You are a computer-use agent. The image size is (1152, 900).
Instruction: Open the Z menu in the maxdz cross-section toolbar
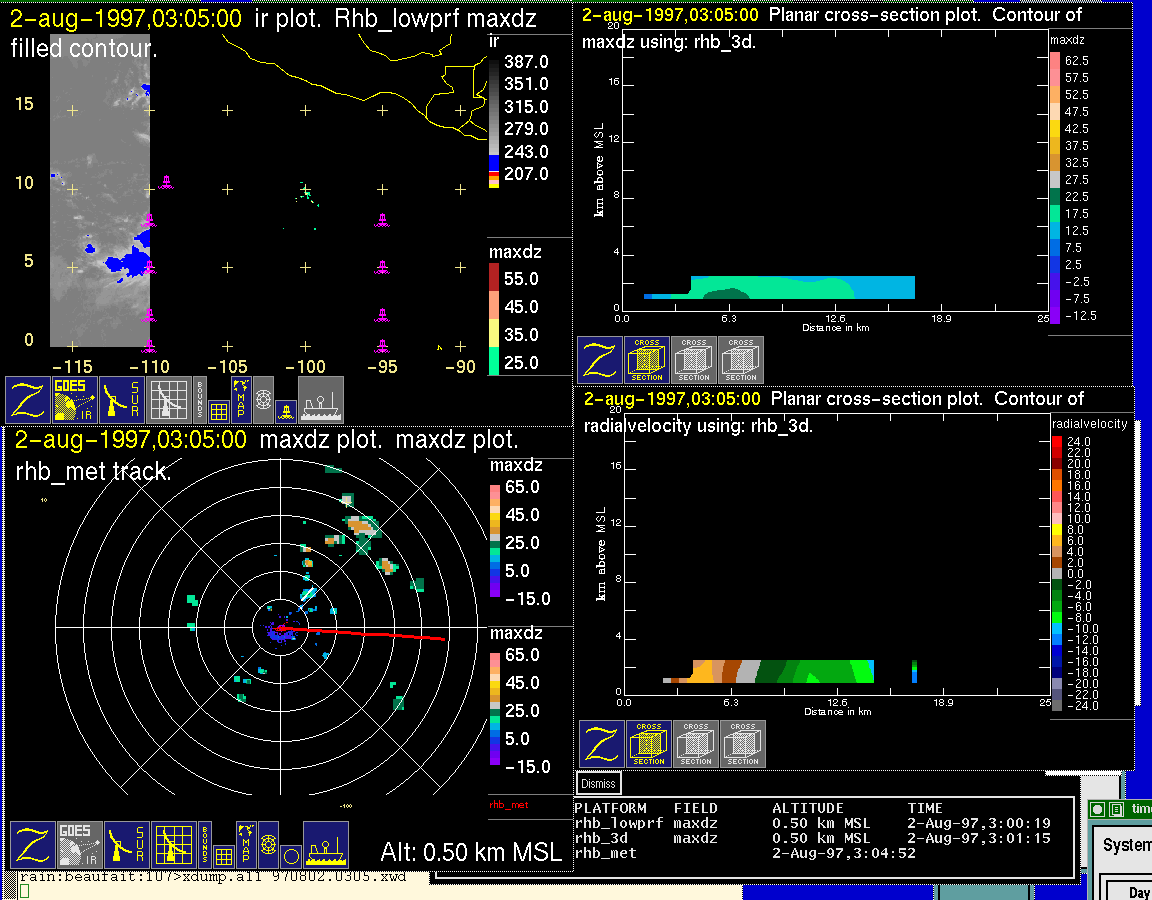coord(600,360)
